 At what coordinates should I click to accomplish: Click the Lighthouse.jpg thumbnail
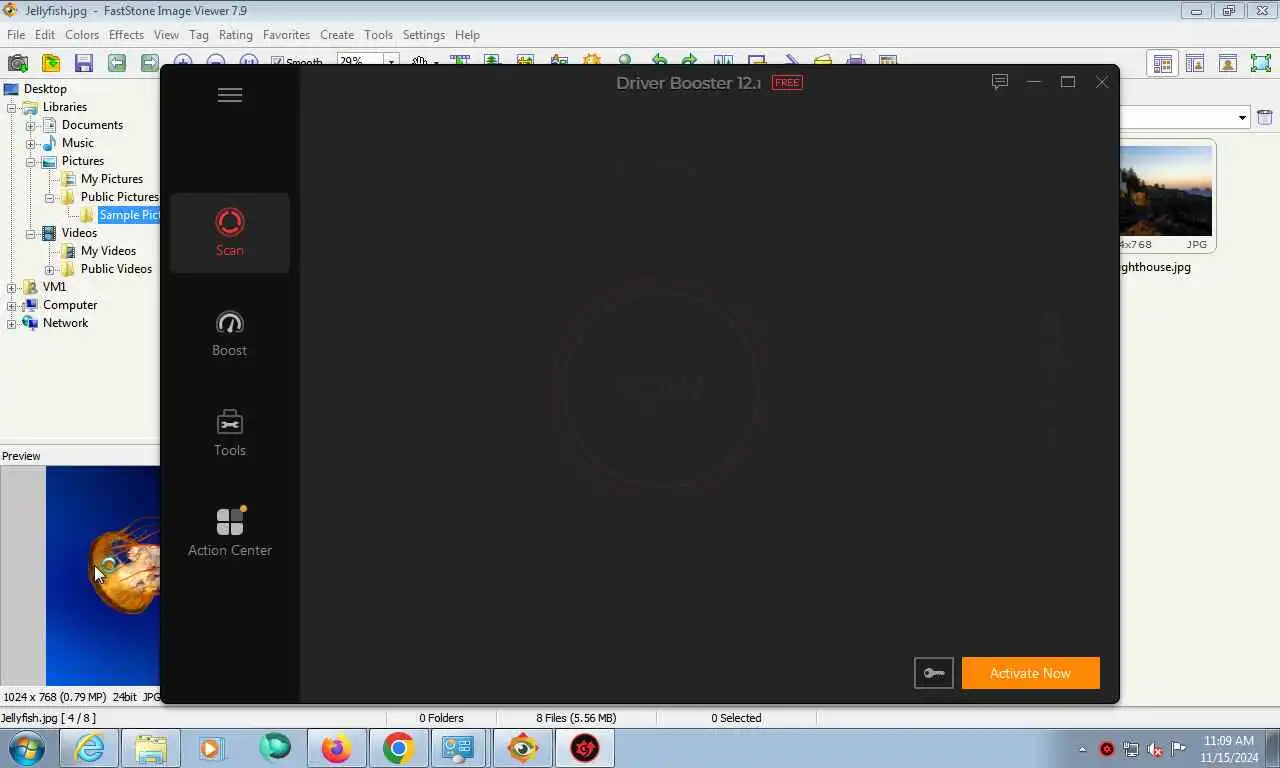pos(1166,197)
